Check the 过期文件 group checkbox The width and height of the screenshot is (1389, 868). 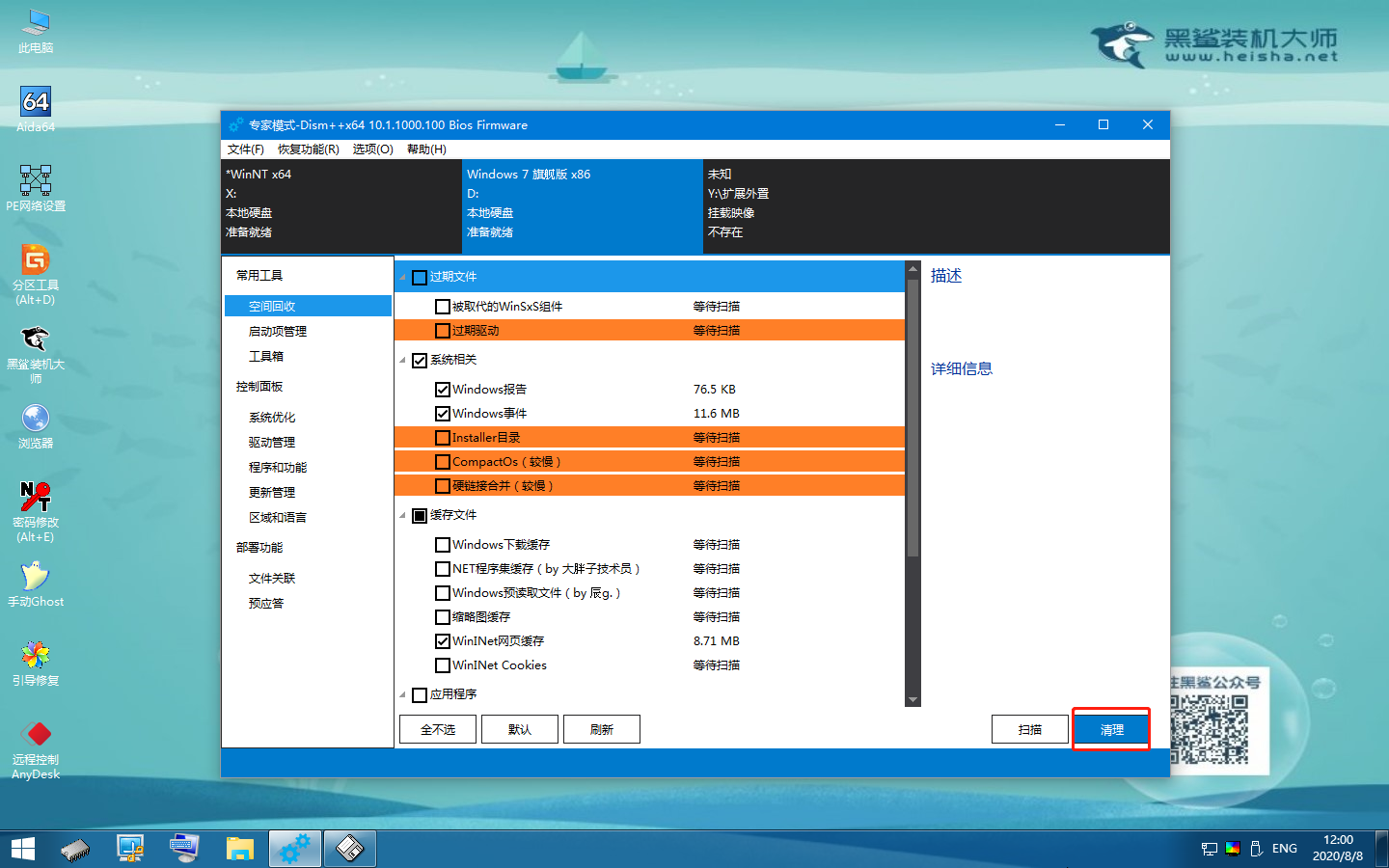(420, 278)
